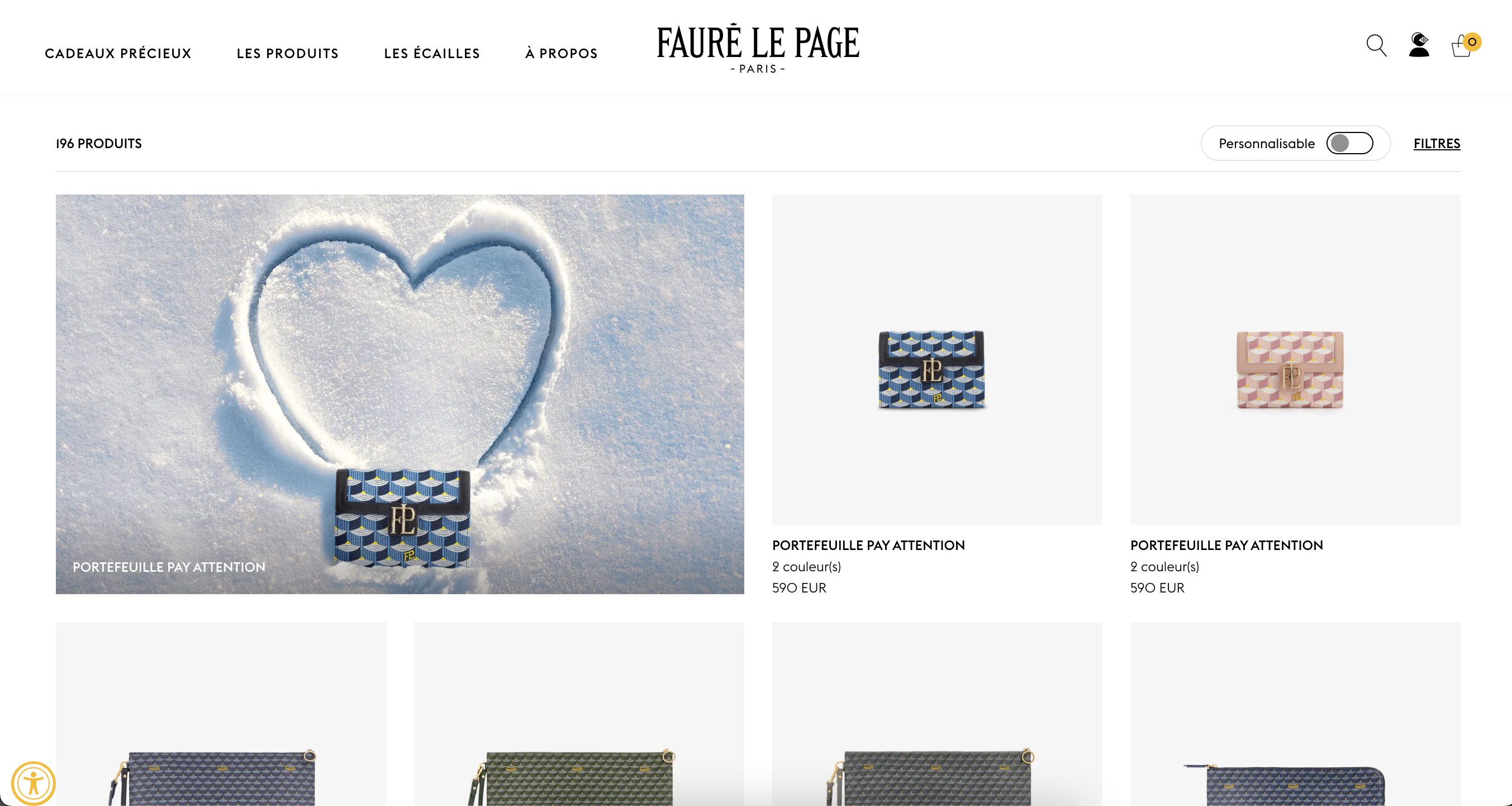
Task: Open the accessibility widget icon
Action: coord(34,783)
